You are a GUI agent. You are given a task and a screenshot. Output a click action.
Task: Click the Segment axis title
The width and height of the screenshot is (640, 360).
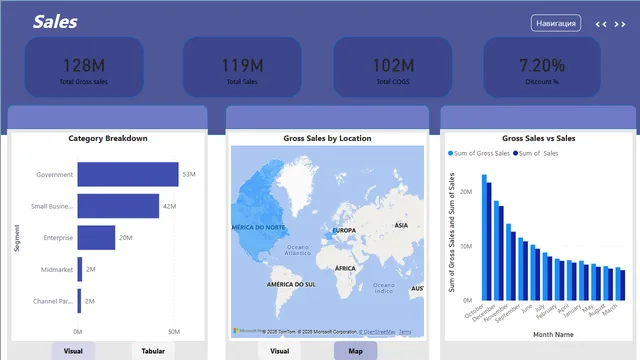click(17, 238)
